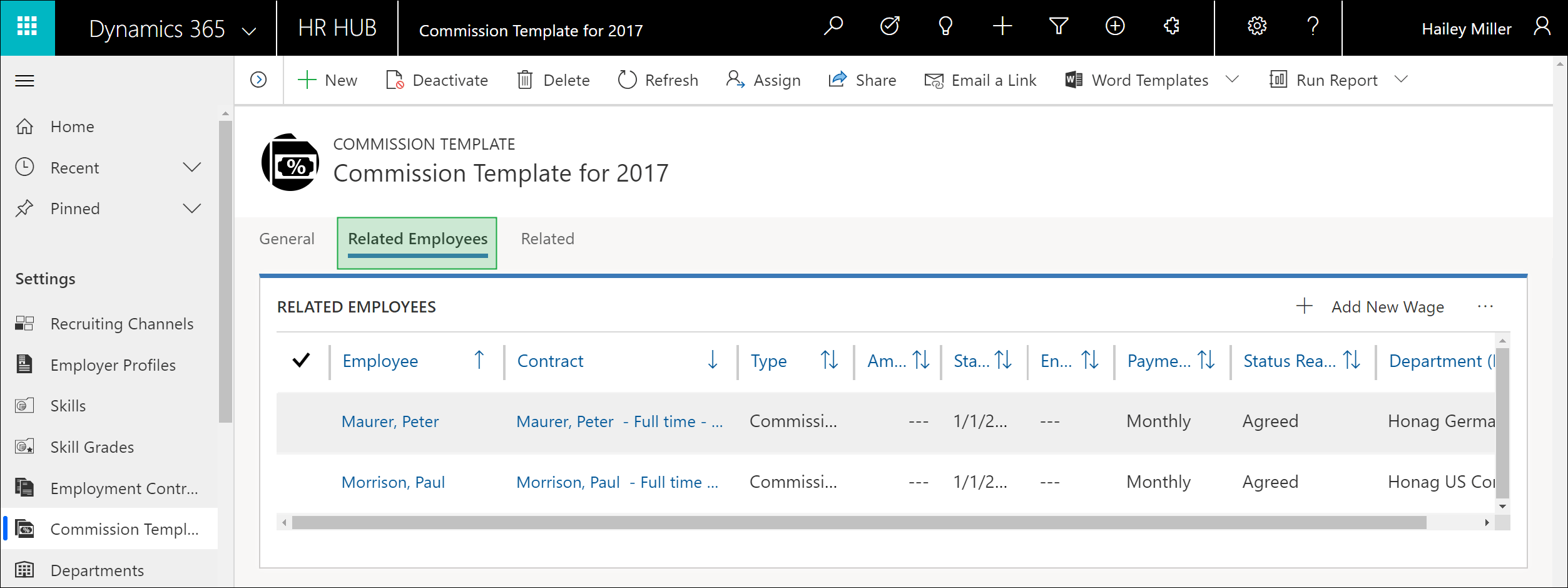Click the Delete trash command

click(554, 80)
